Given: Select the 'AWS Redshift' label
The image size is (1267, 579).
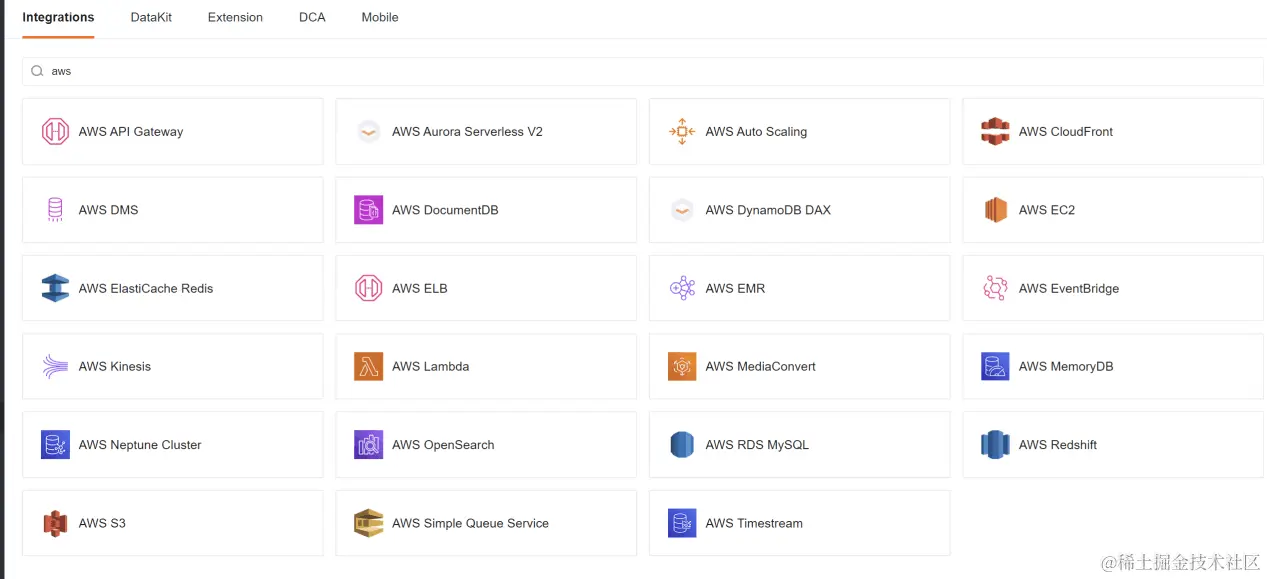Looking at the screenshot, I should coord(1058,445).
